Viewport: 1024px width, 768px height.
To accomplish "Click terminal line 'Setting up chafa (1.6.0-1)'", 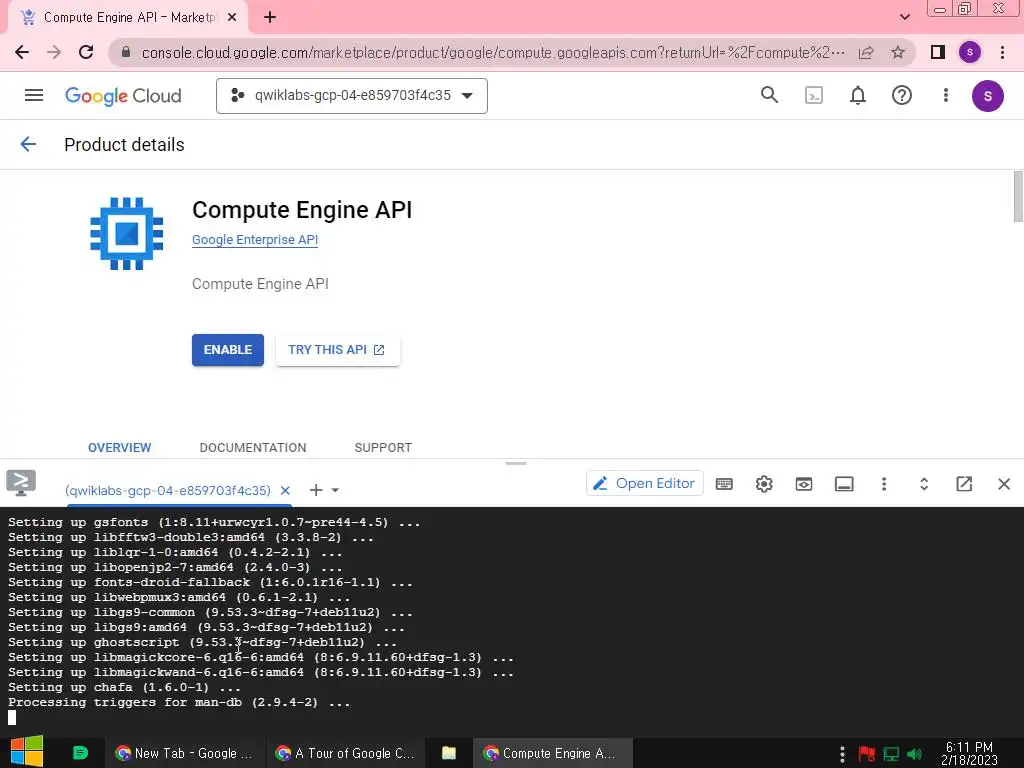I will pos(124,687).
